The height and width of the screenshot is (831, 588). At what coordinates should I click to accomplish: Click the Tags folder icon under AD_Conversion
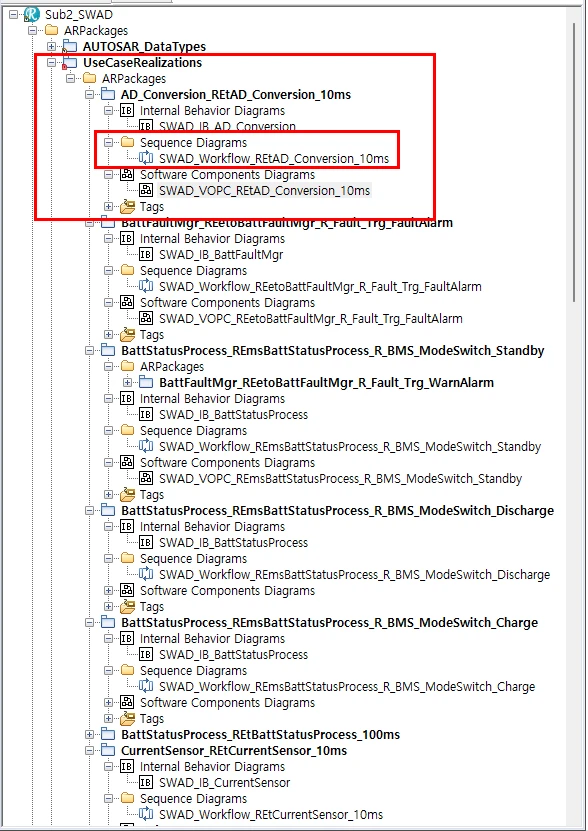tap(127, 206)
